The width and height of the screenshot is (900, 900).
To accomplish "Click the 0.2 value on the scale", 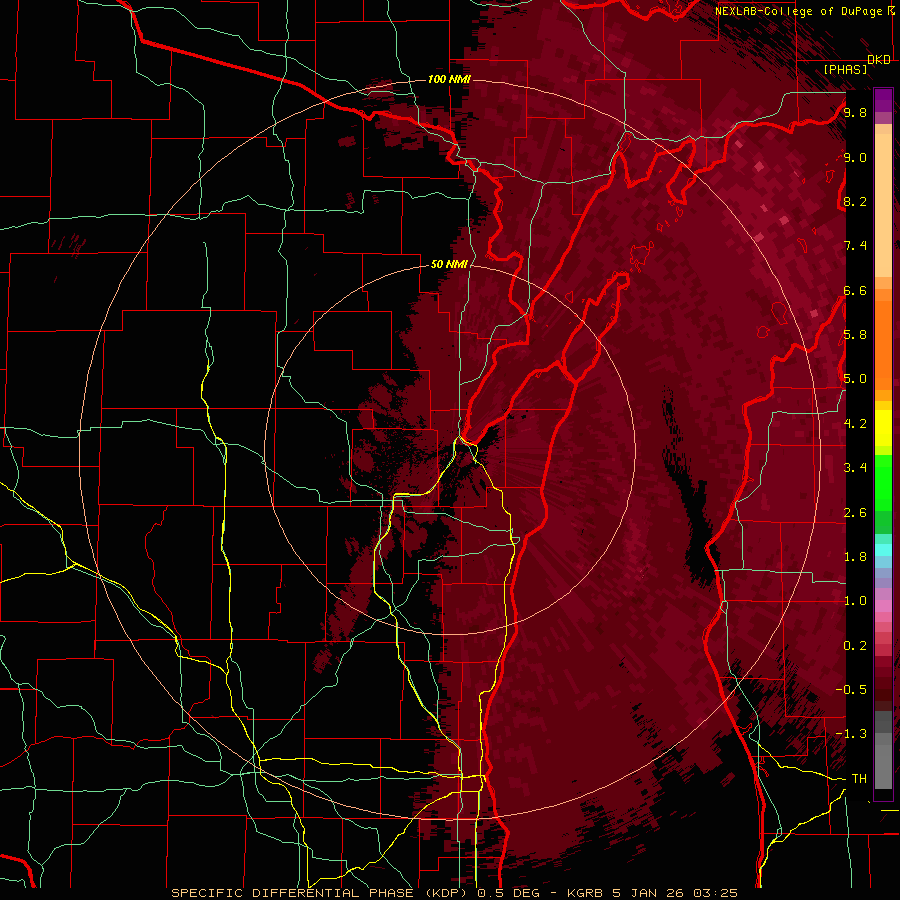I will (x=855, y=645).
